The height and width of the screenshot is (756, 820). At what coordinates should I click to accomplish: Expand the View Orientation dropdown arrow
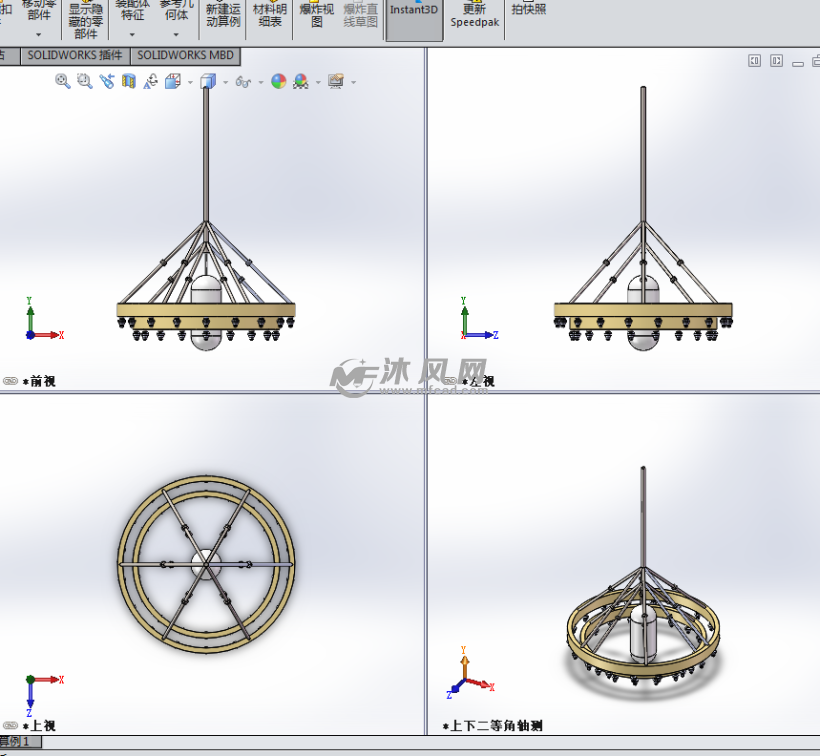coord(190,82)
